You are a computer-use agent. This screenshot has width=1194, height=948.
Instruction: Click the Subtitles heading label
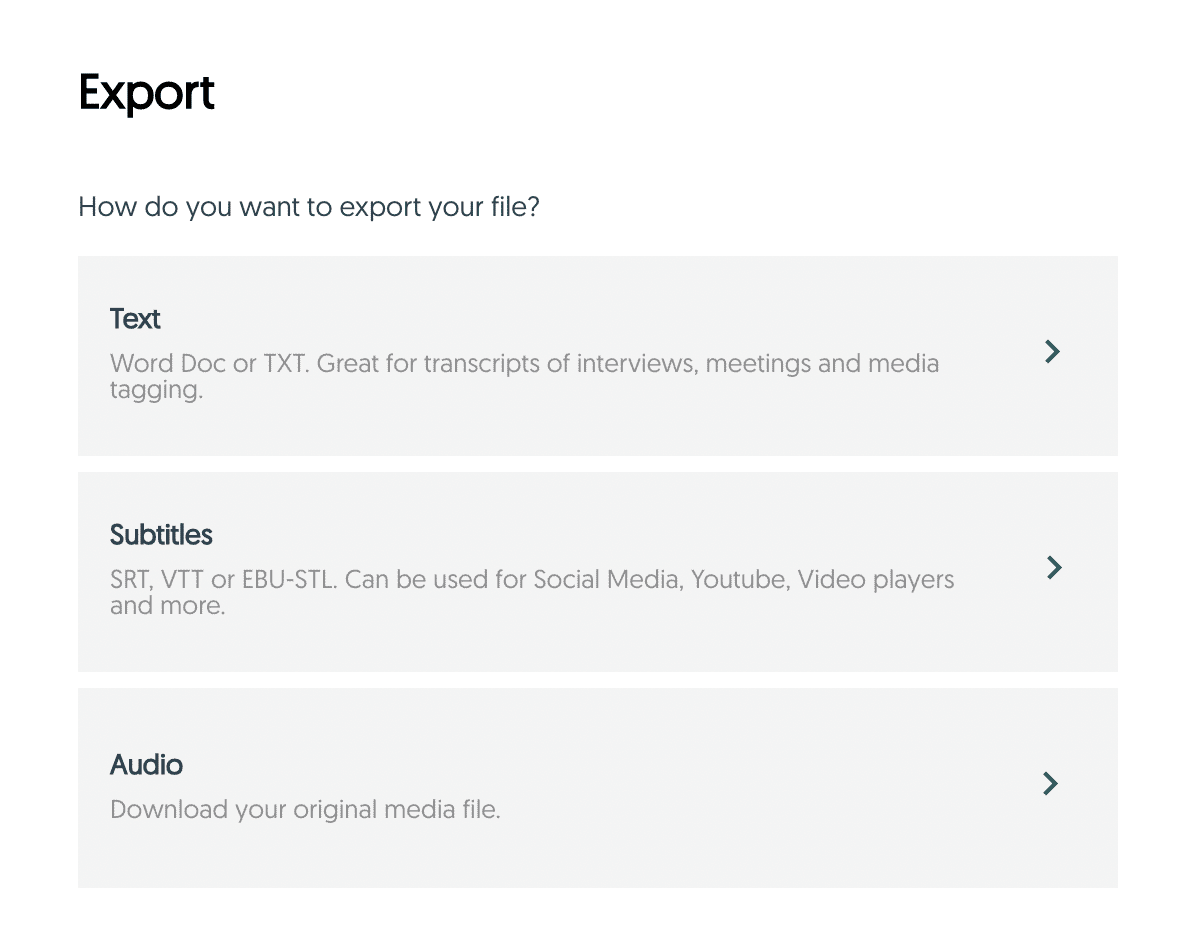tap(161, 535)
